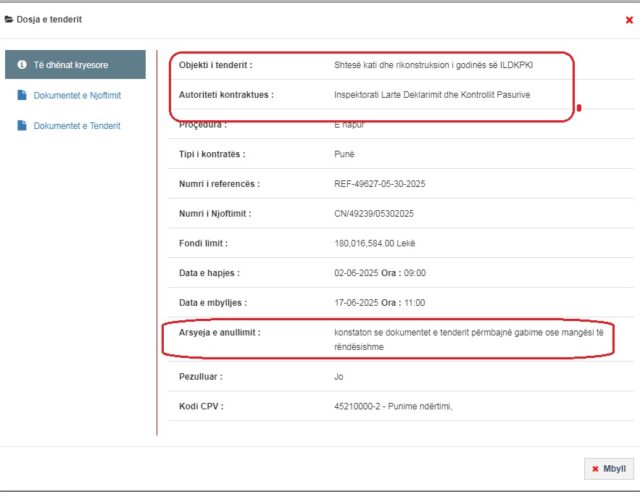Click the reference number REF-49627-05-30-2025
Viewport: 640px width, 492px height.
(x=384, y=184)
